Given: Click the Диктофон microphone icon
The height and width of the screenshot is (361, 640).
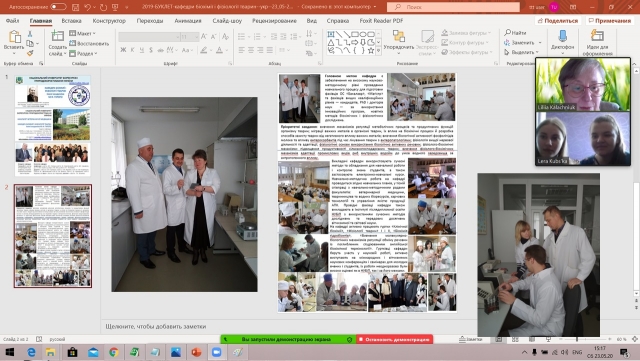Looking at the screenshot, I should point(562,36).
